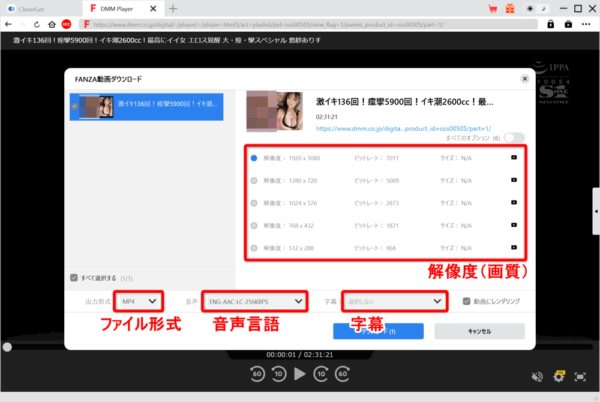The height and width of the screenshot is (402, 600).
Task: Click video icon on 1280 x 720 row
Action: point(514,180)
